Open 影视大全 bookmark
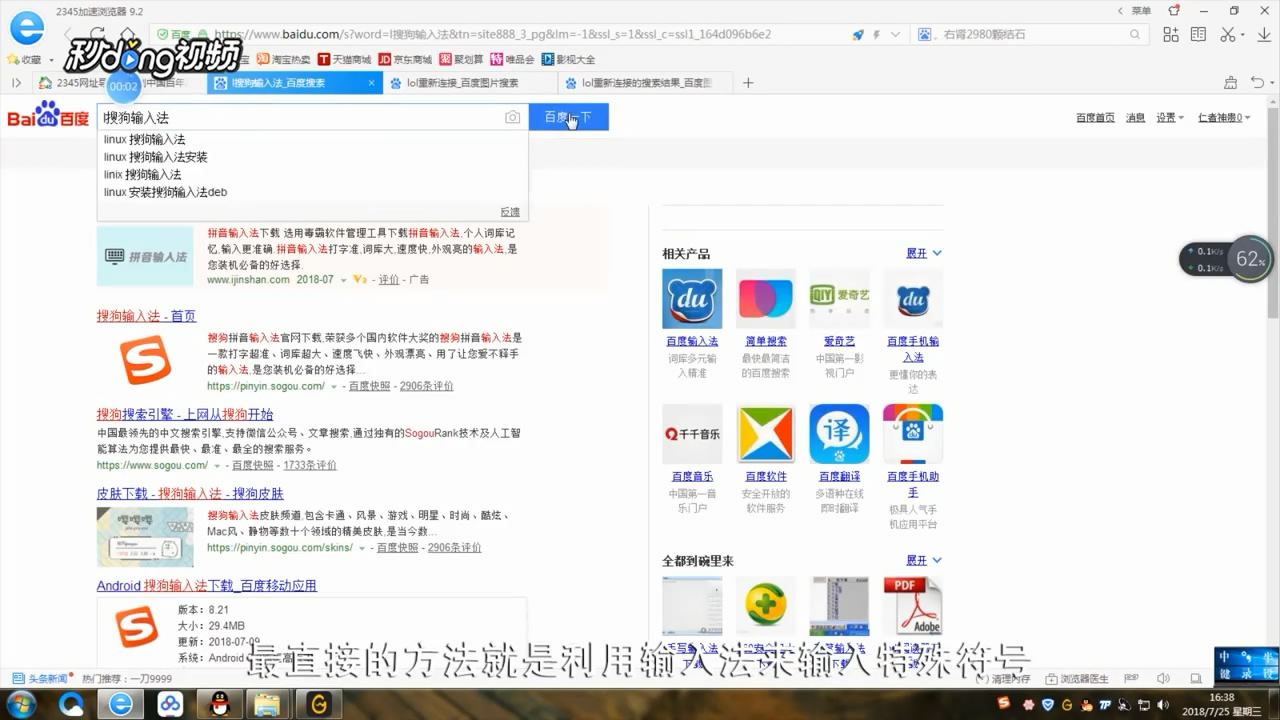This screenshot has height=720, width=1280. click(569, 60)
